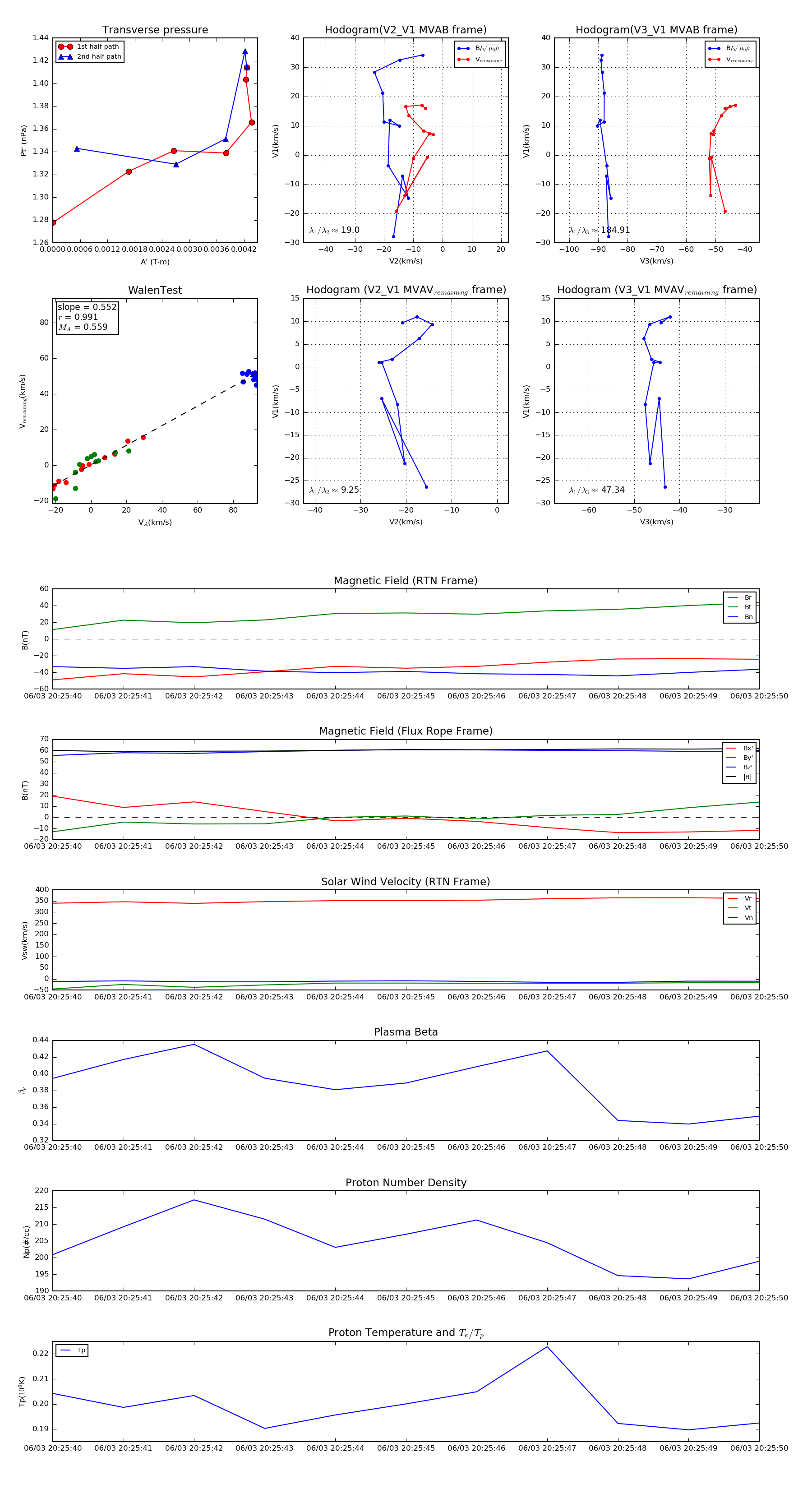Click the '|B|' legend entry
Screen dimensions: 812x1489
(x=739, y=777)
